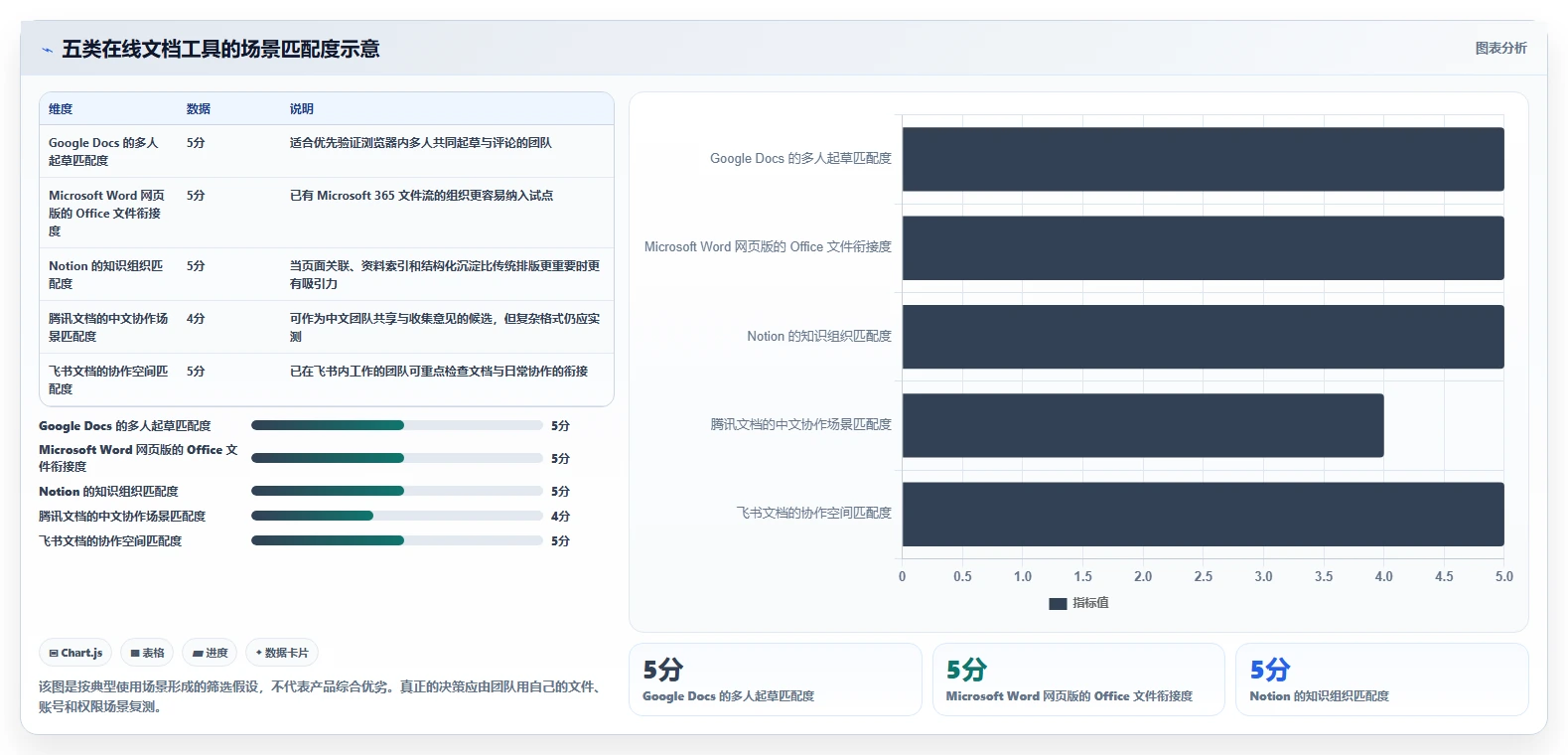The image size is (1568, 755).
Task: Click the 说明 column header
Action: point(302,109)
